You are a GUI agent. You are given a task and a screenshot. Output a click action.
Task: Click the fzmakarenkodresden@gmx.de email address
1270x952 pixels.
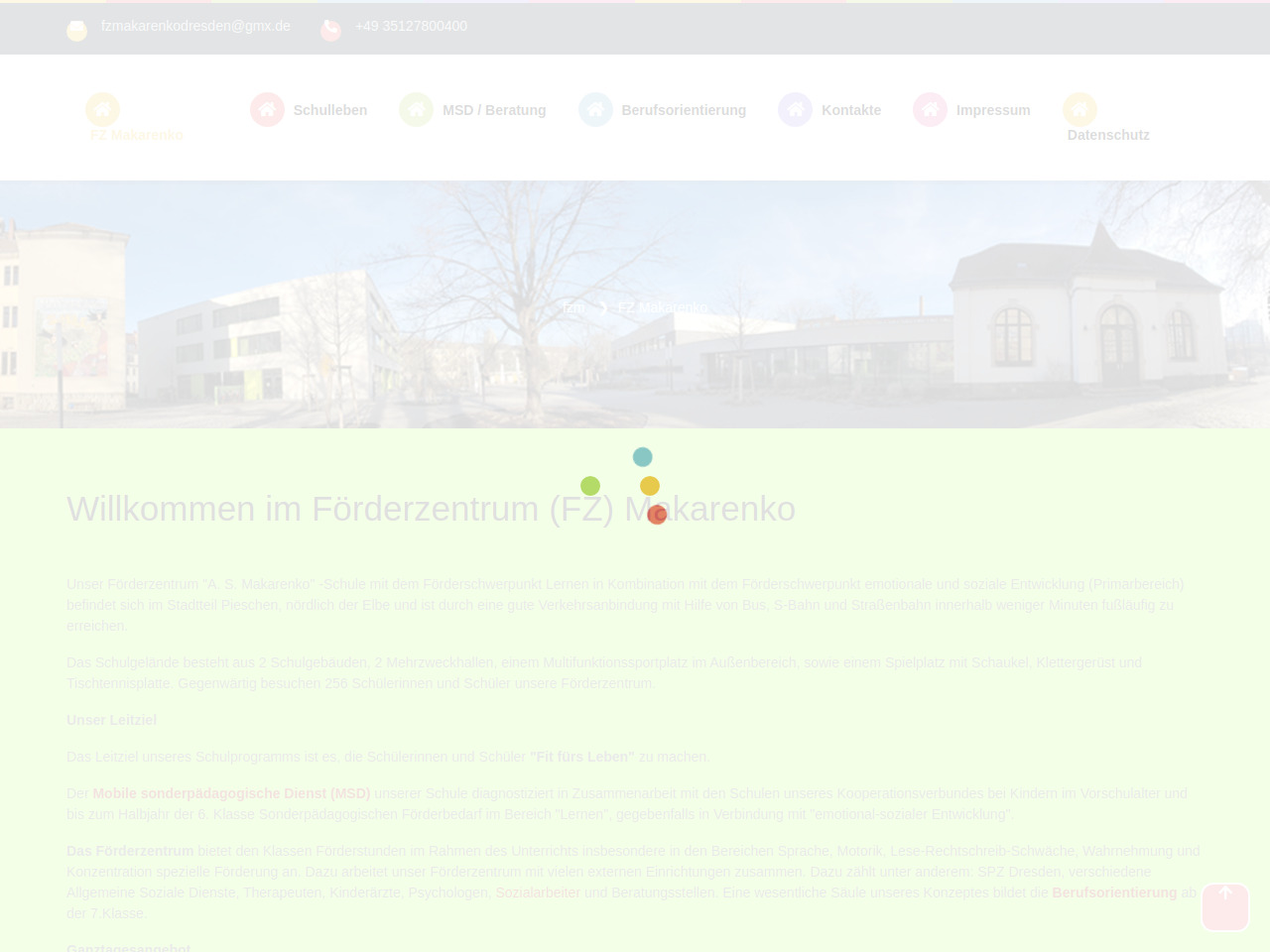195,26
